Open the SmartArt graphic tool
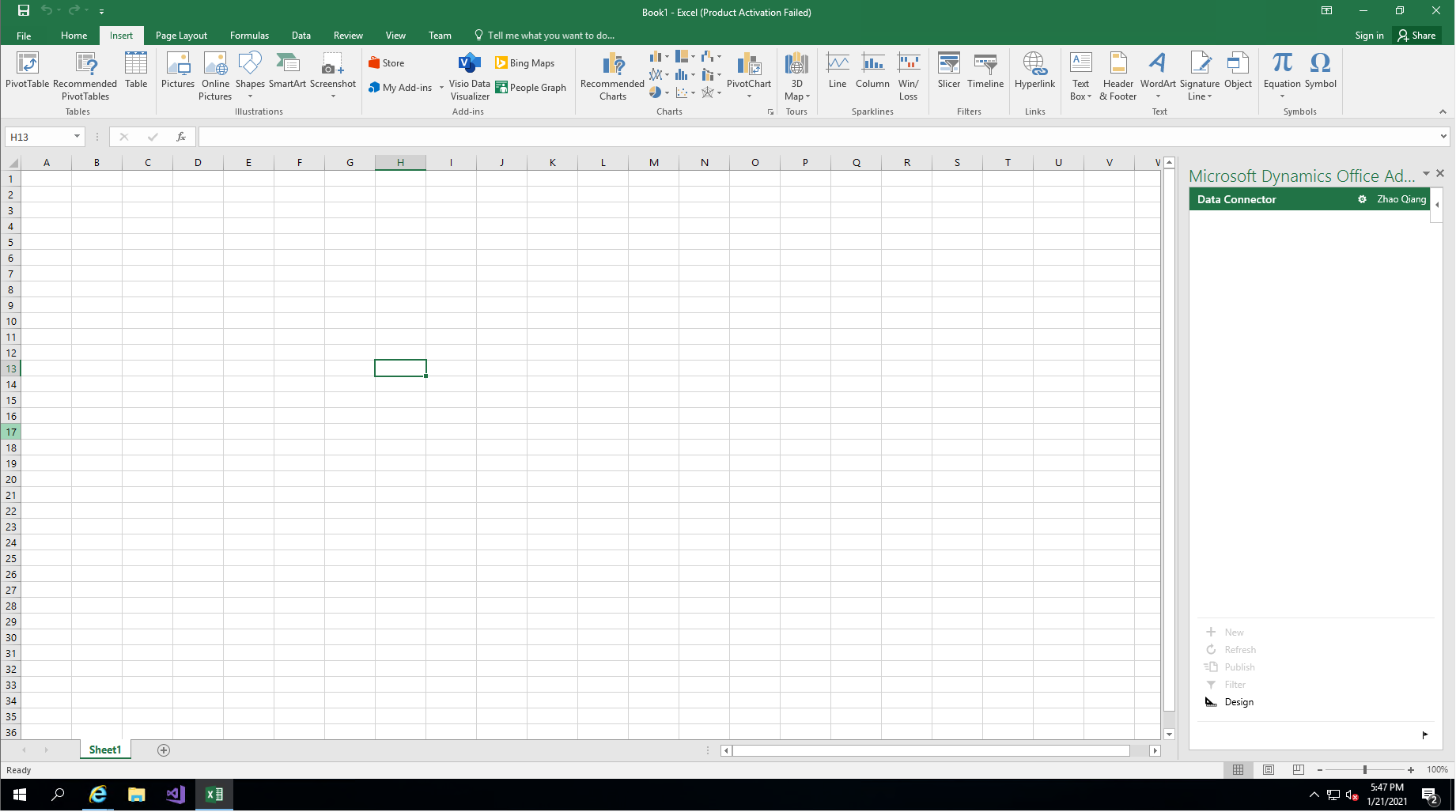1456x812 pixels. tap(287, 71)
